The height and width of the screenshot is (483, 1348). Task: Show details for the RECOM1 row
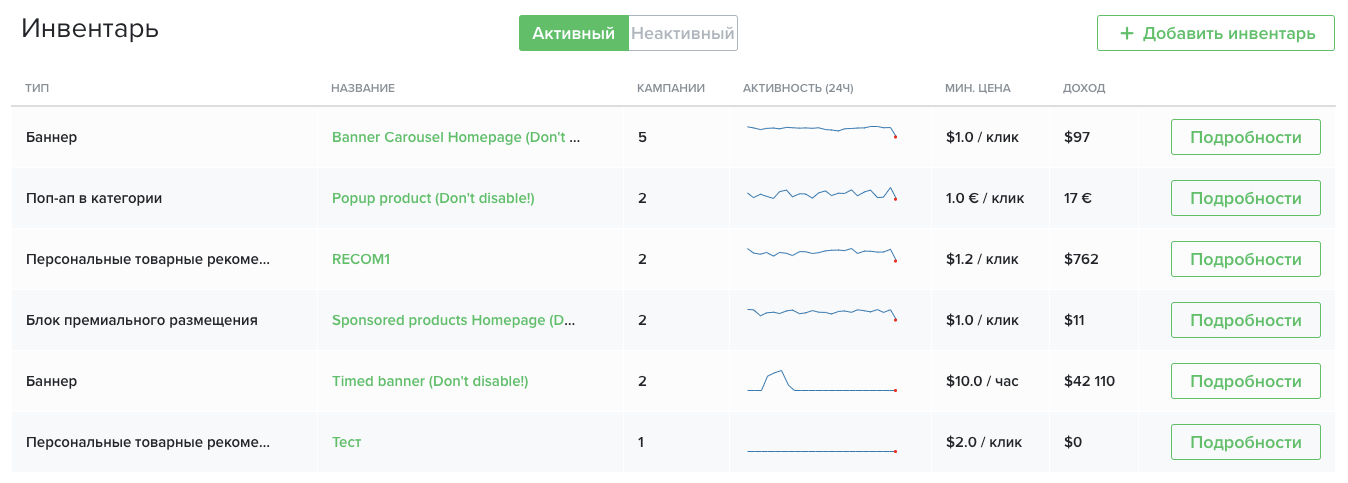tap(1245, 259)
